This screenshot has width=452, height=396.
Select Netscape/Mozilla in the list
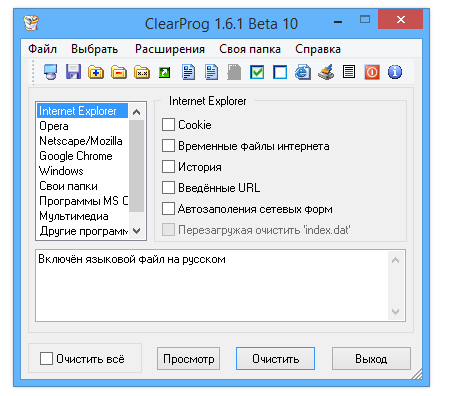click(82, 141)
